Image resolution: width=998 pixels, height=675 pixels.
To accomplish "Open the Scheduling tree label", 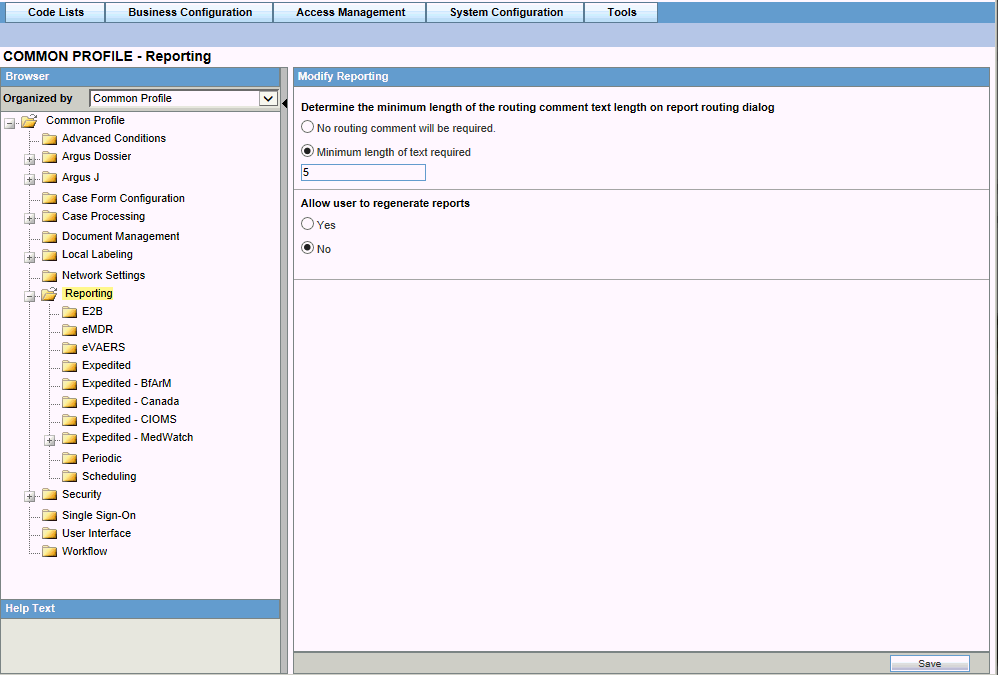I will tap(109, 476).
